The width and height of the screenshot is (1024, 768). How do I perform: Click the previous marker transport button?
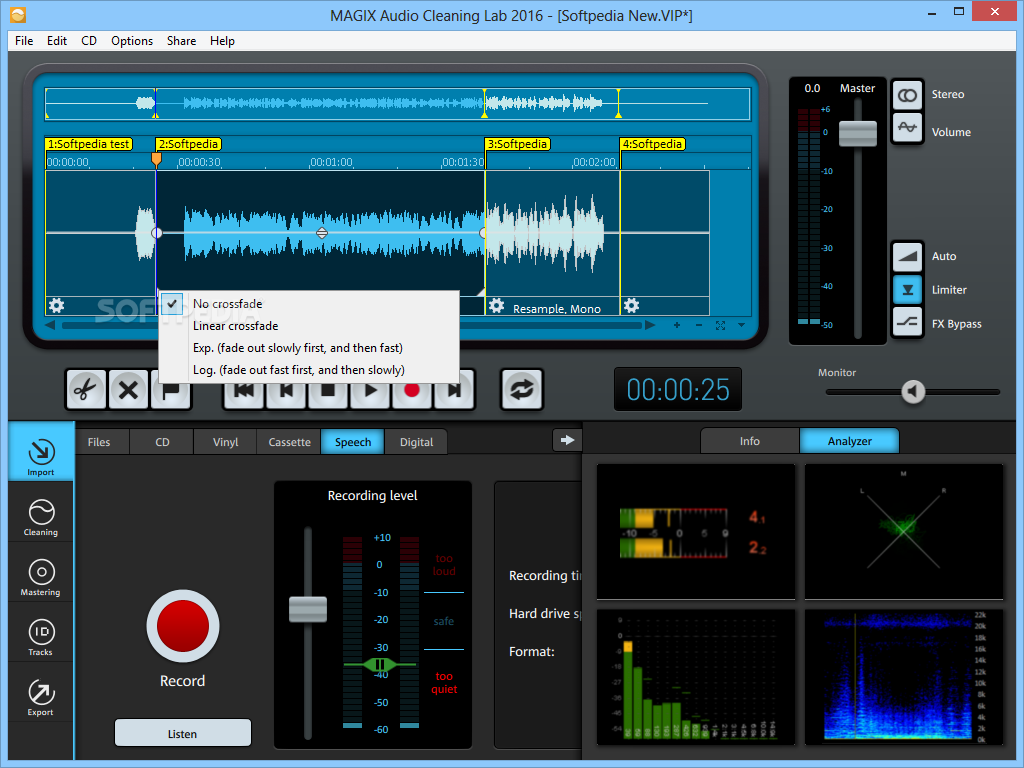(286, 391)
